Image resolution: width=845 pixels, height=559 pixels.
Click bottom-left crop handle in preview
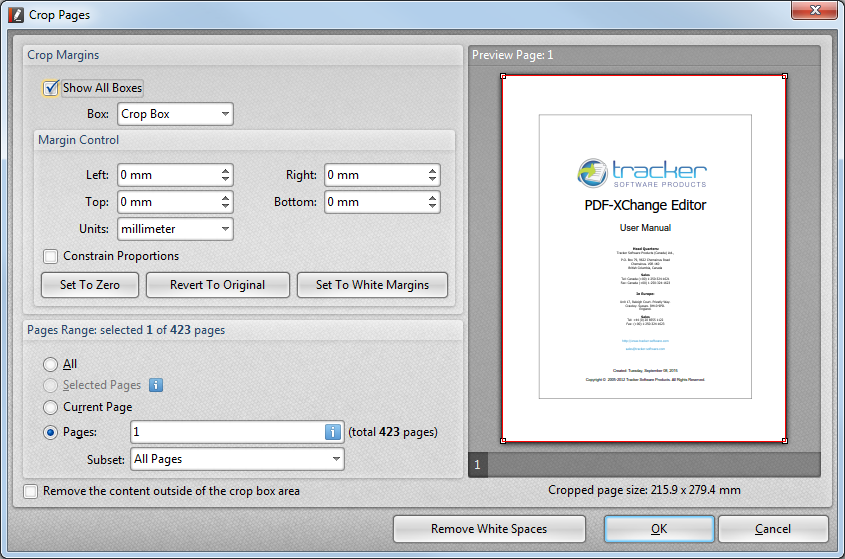pos(502,440)
